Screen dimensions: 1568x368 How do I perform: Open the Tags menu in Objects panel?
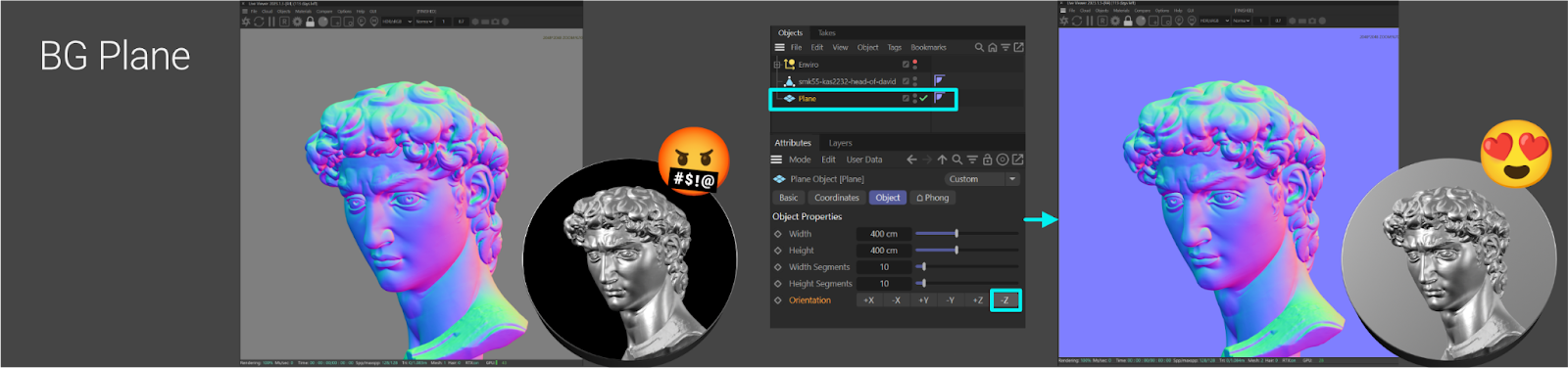(x=895, y=47)
